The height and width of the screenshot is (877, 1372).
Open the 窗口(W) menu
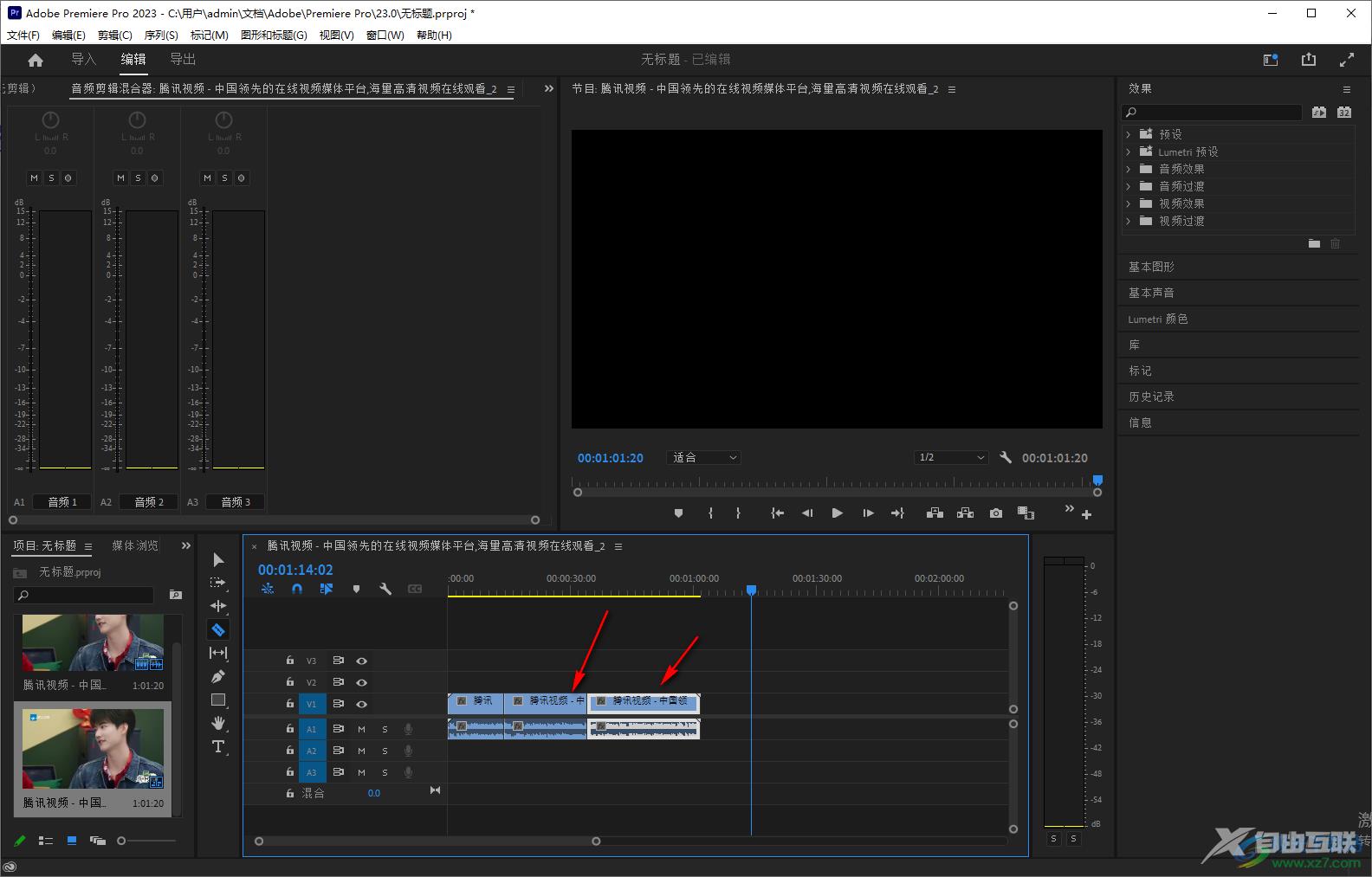[x=385, y=35]
